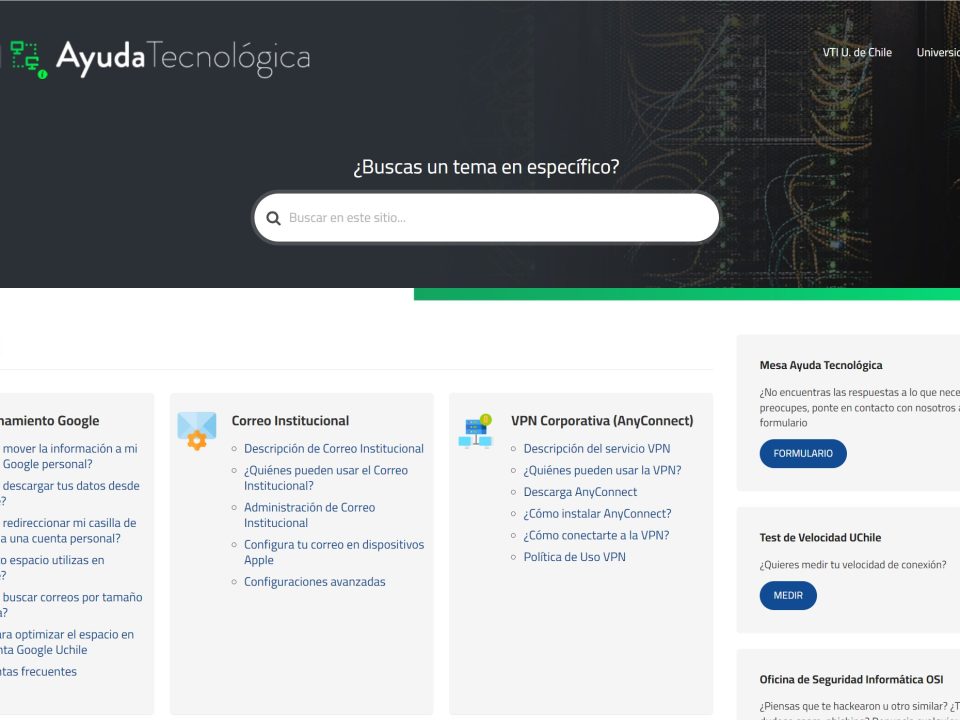The height and width of the screenshot is (720, 960).
Task: Open 'Descripción de Correo Institucional' link
Action: click(333, 449)
